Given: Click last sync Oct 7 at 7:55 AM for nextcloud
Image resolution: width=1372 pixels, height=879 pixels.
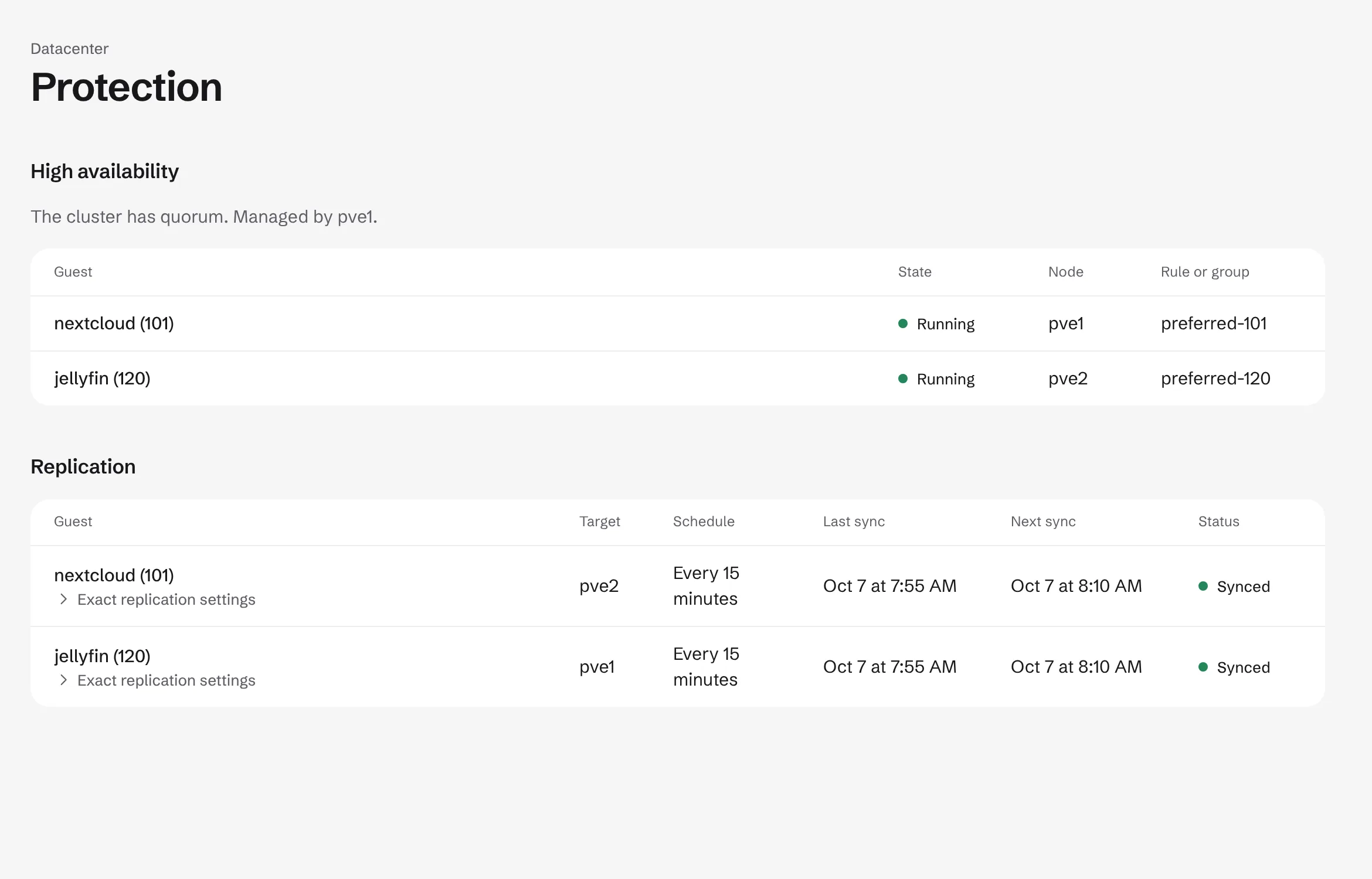Looking at the screenshot, I should click(x=889, y=586).
